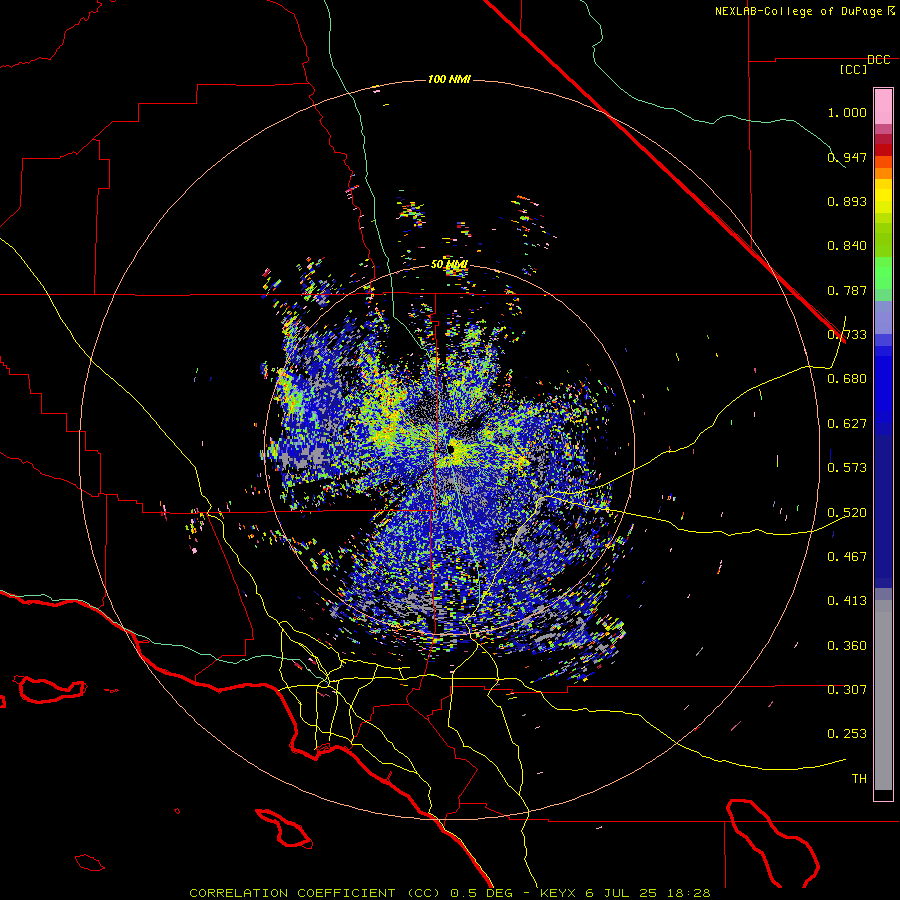Screen dimensions: 900x900
Task: Click the 0.893 scale label
Action: [x=847, y=201]
